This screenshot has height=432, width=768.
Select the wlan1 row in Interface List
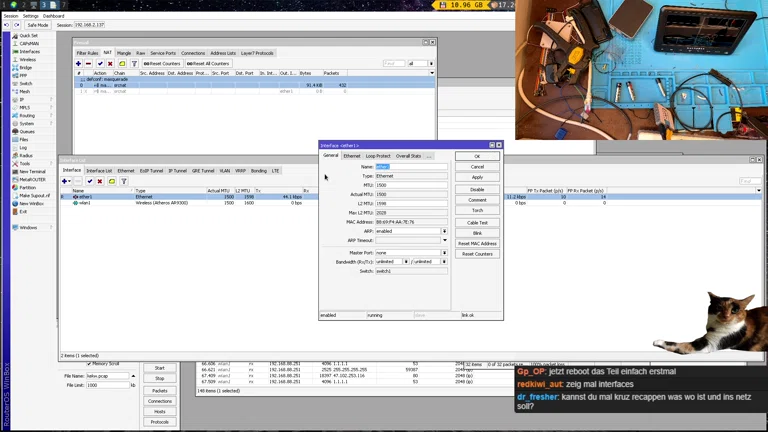pyautogui.click(x=84, y=203)
